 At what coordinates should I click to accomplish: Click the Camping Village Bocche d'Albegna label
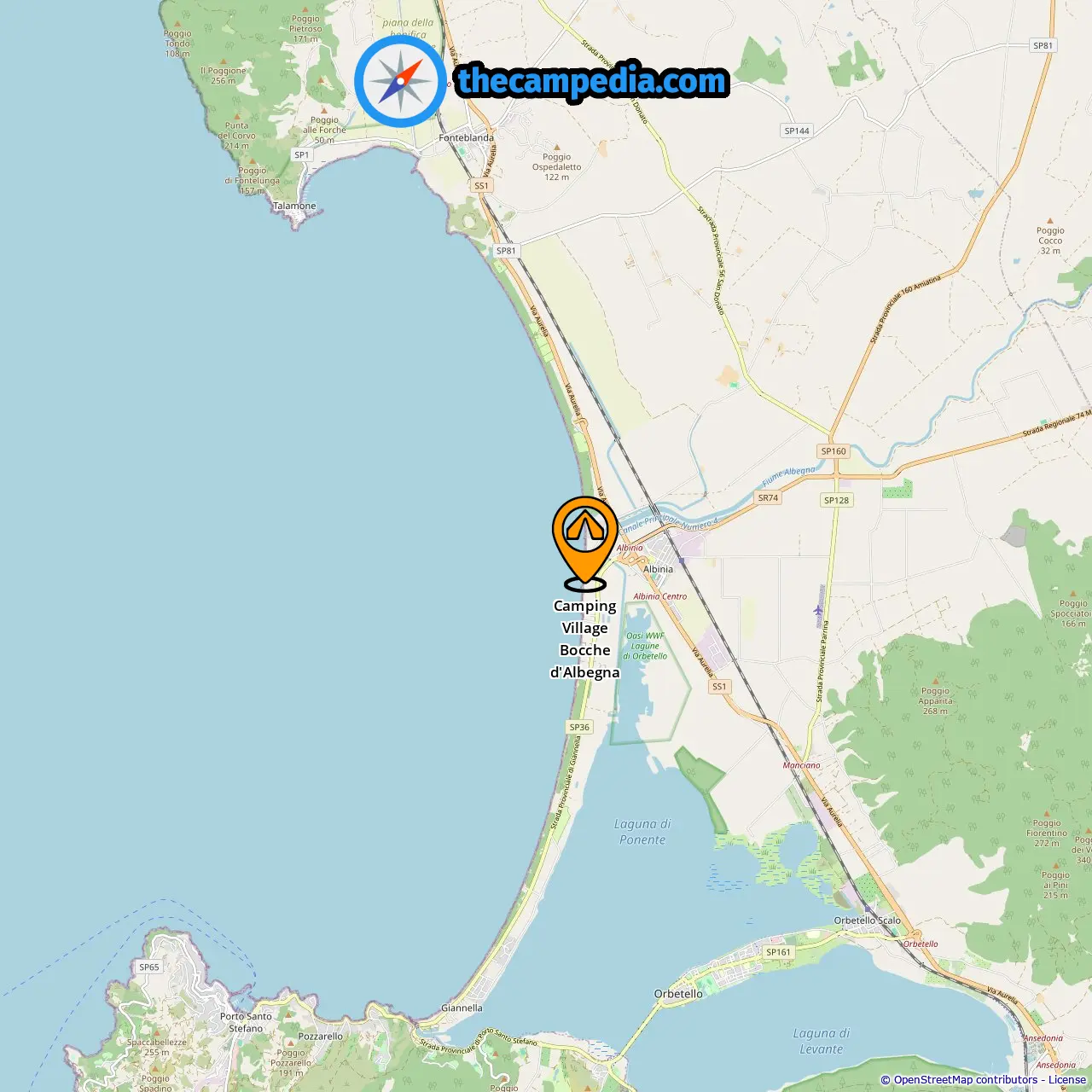[x=585, y=639]
